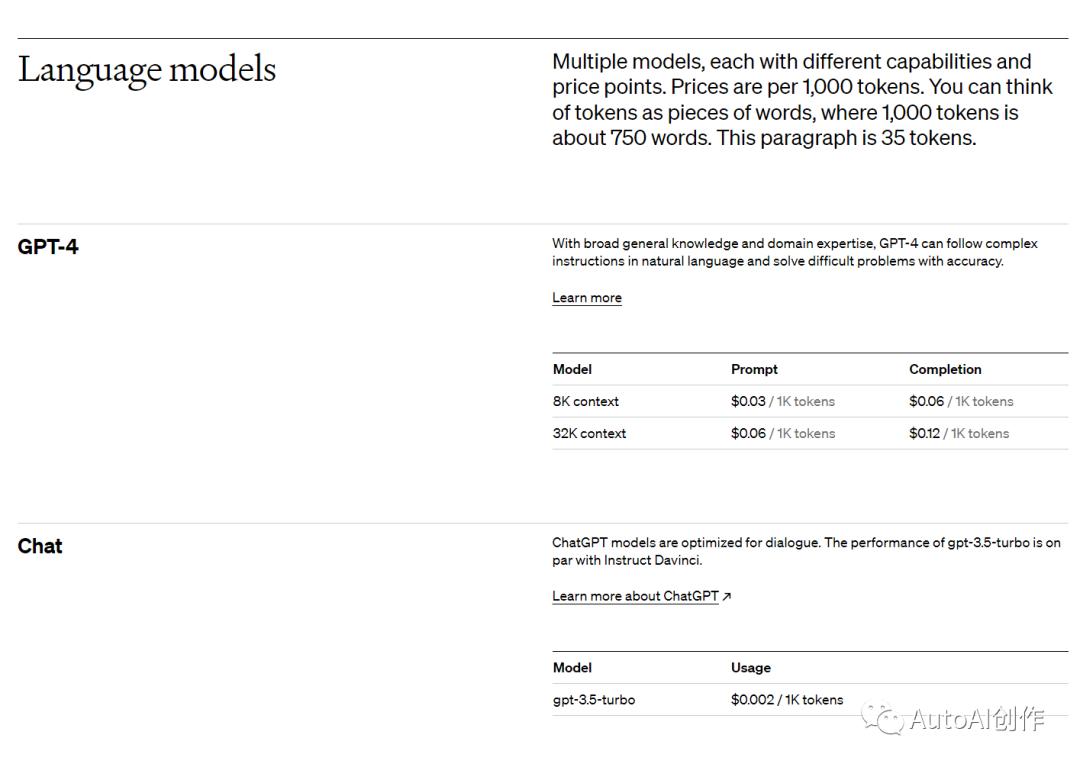Screen dimensions: 1080x767
Task: Click the WeChat logo in the watermark
Action: click(882, 719)
